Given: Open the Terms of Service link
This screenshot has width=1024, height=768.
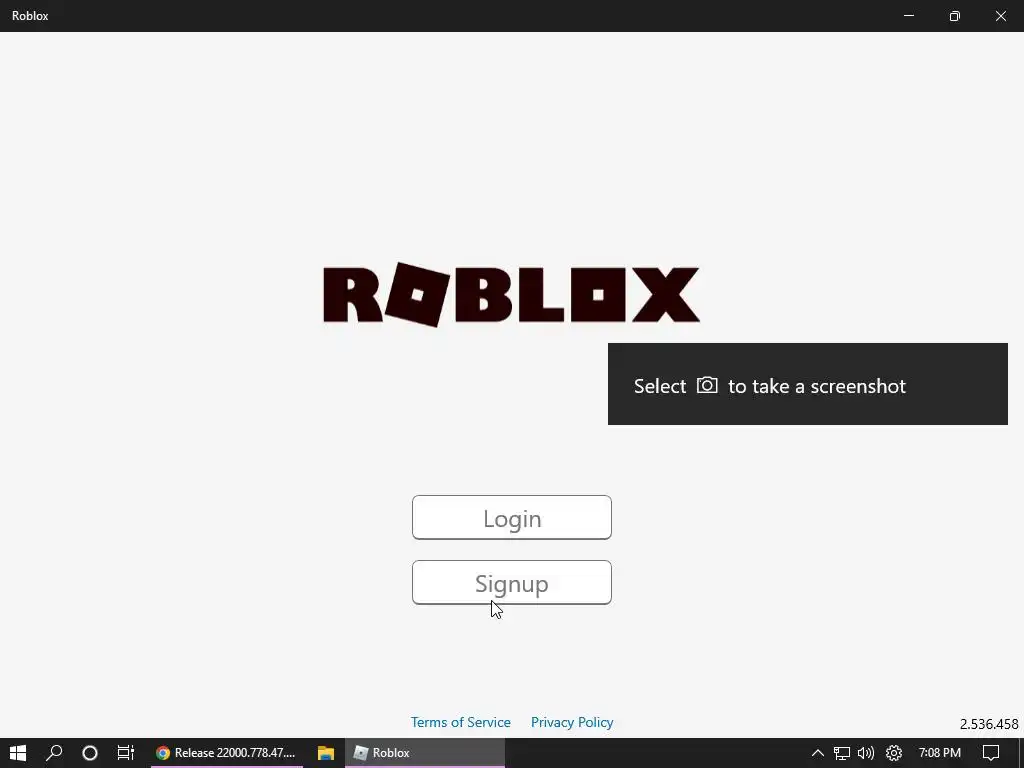Looking at the screenshot, I should pos(460,722).
